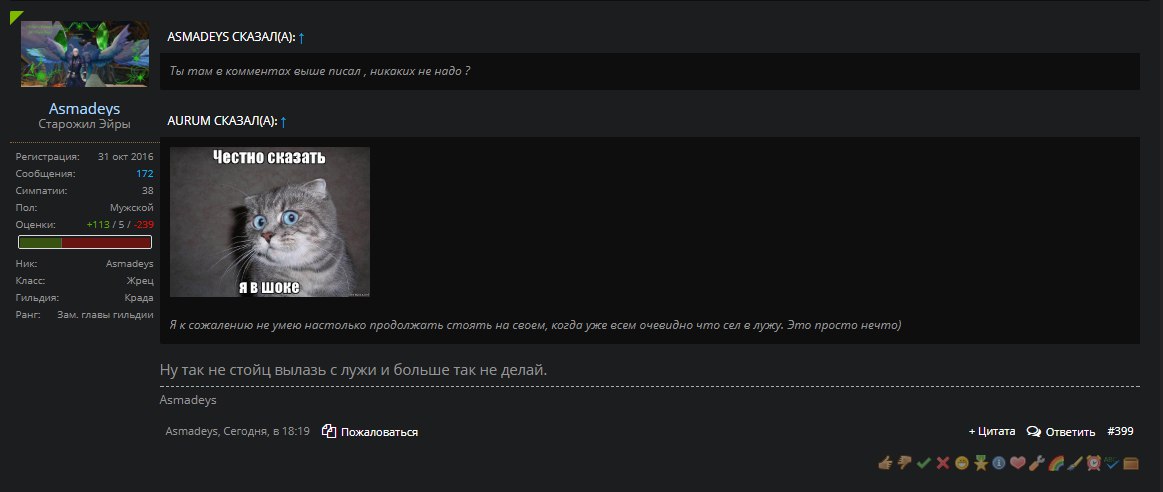Open the shocked cat meme image
This screenshot has height=492, width=1163.
[x=270, y=222]
